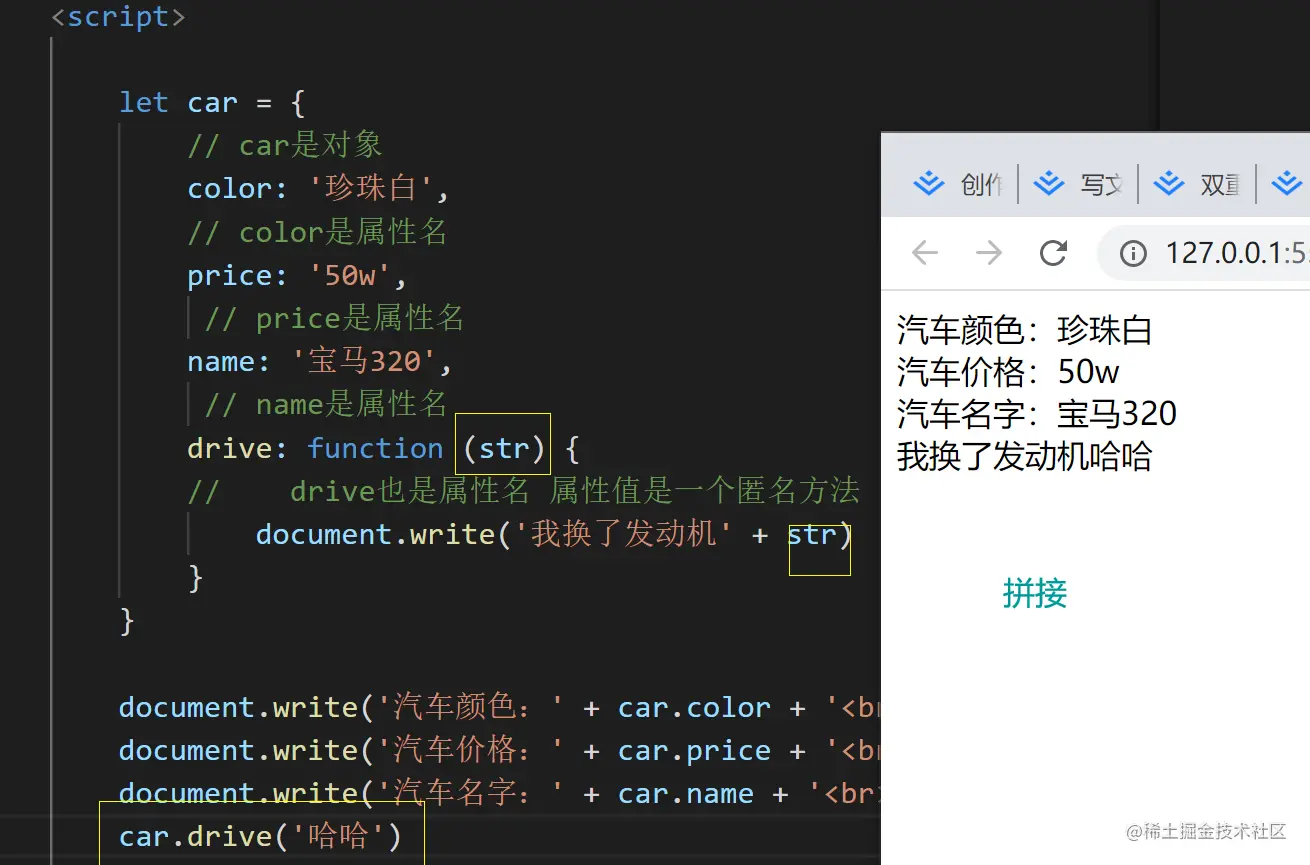The width and height of the screenshot is (1310, 865).
Task: Click the browser back navigation arrow
Action: 923,253
